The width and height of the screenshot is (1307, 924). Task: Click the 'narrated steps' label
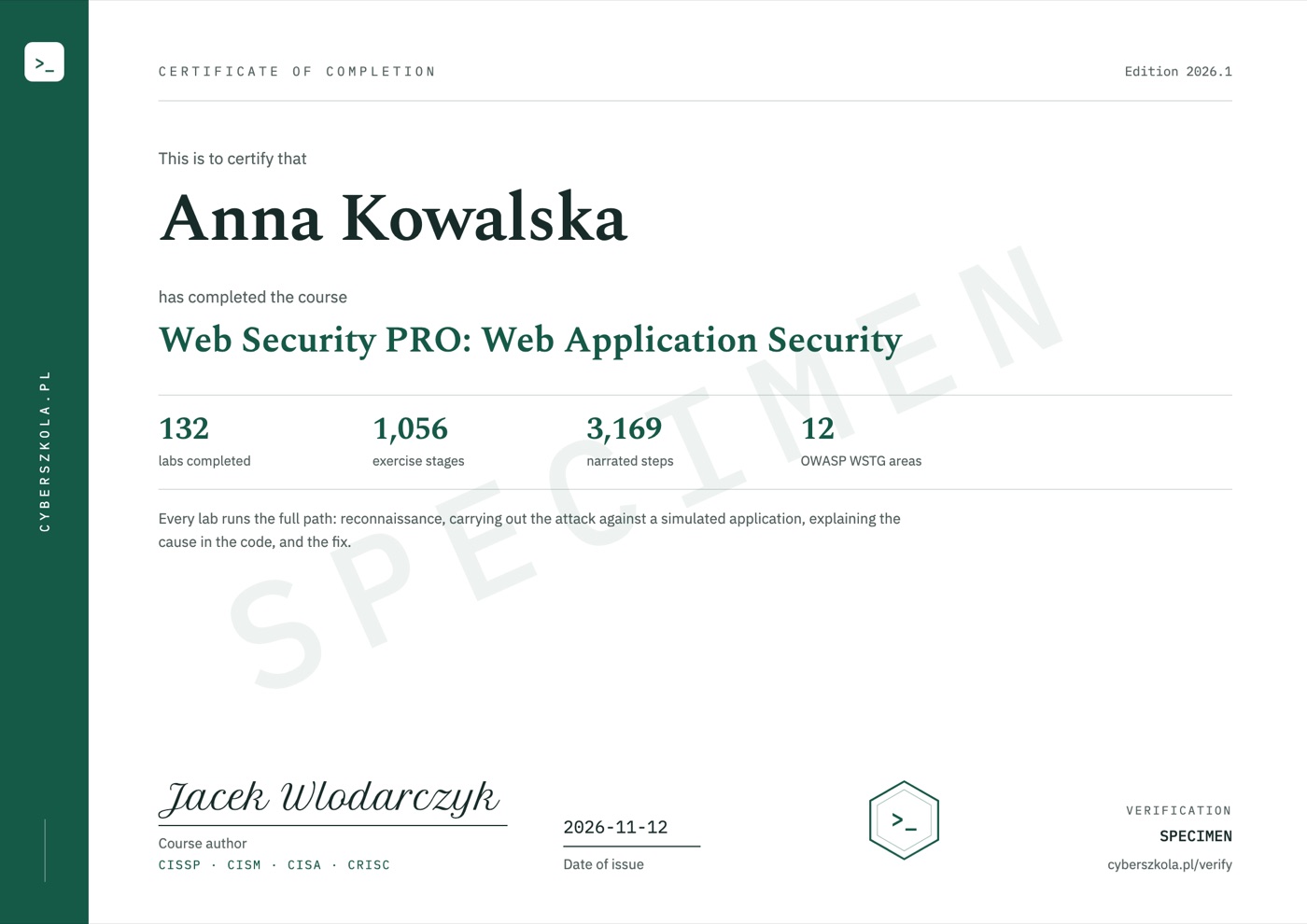pyautogui.click(x=629, y=461)
